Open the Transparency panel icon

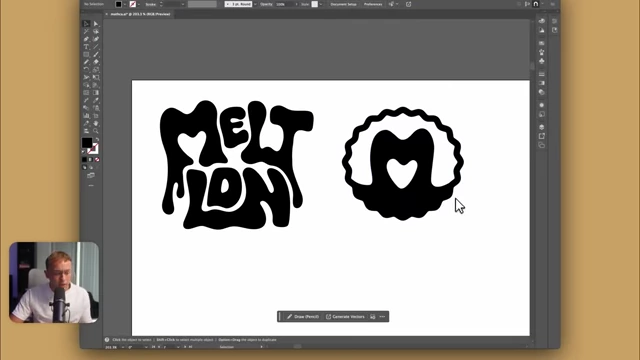[542, 93]
